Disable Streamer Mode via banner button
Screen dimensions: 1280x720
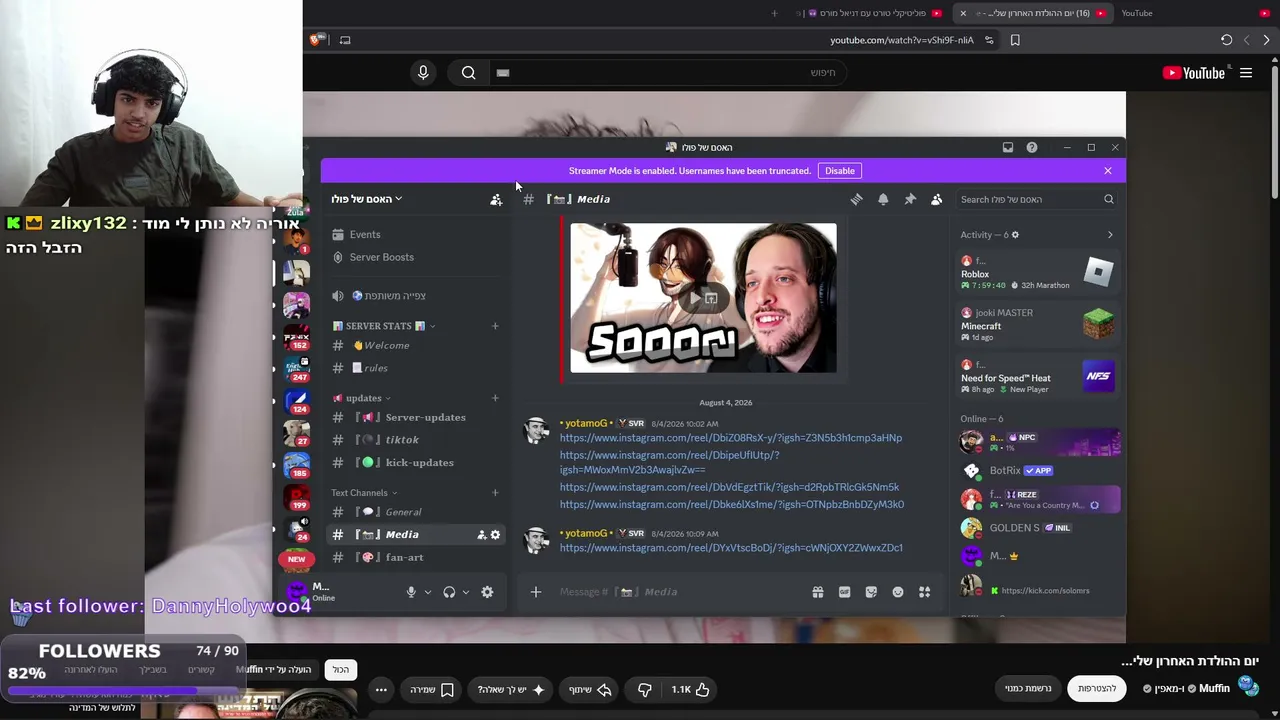(x=840, y=171)
